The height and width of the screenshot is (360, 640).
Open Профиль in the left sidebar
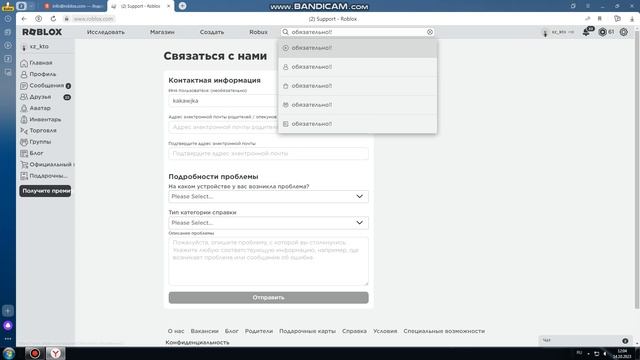point(38,74)
